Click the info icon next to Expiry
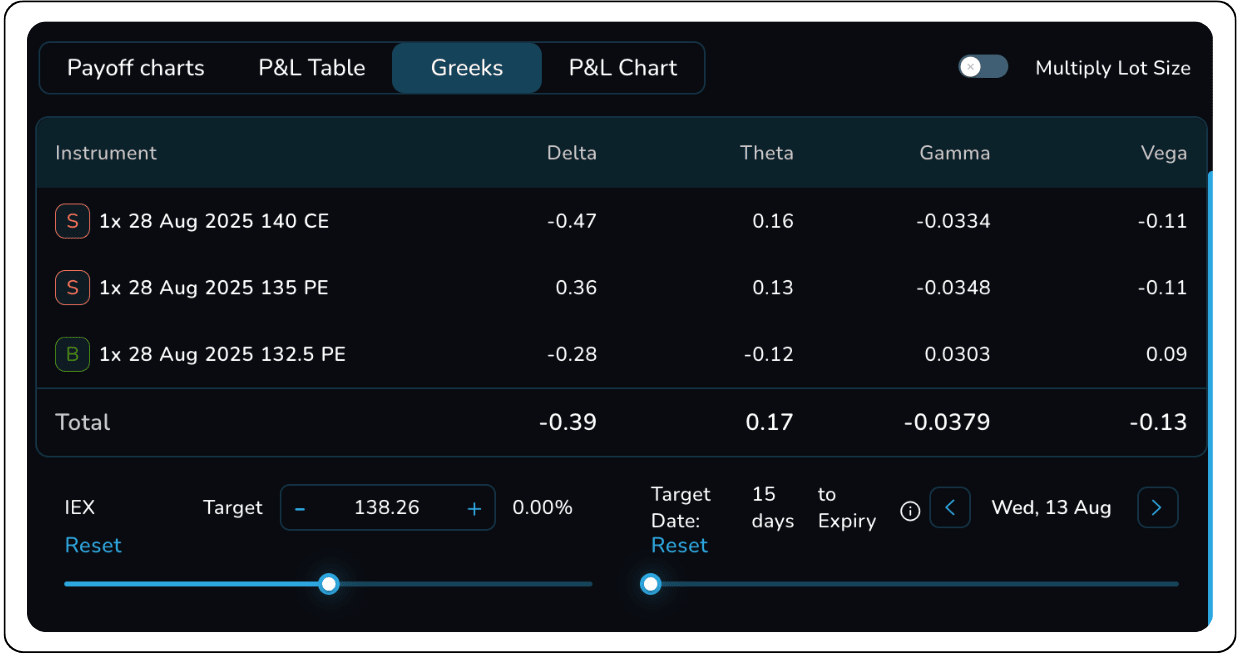Image resolution: width=1239 pixels, height=656 pixels. coord(910,511)
